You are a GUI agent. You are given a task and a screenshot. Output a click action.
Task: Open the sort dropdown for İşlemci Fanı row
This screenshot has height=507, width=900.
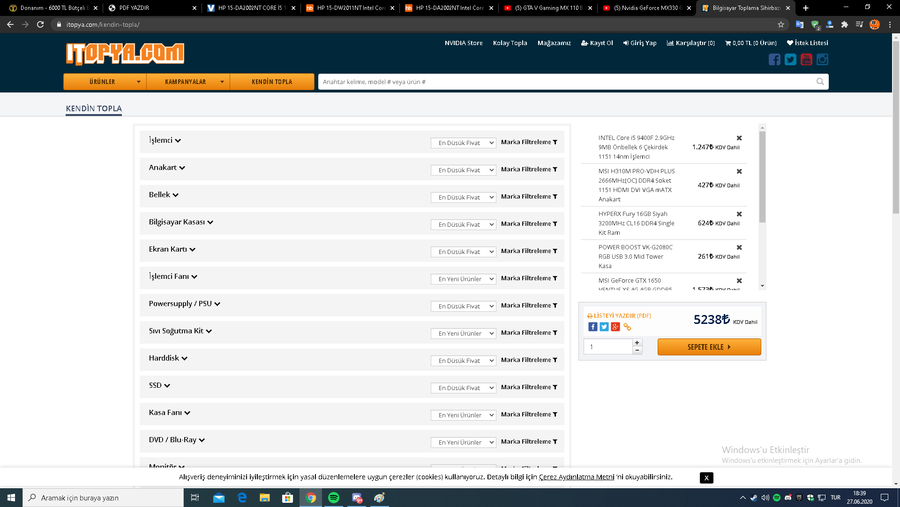coord(463,279)
